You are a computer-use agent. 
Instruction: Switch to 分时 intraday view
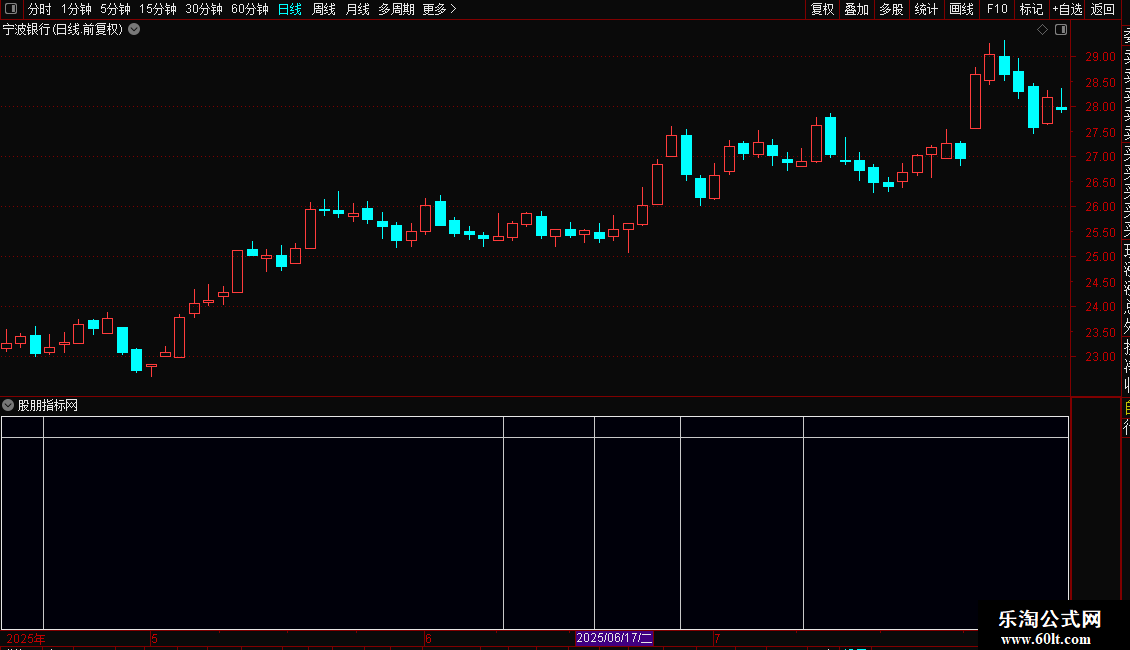40,9
